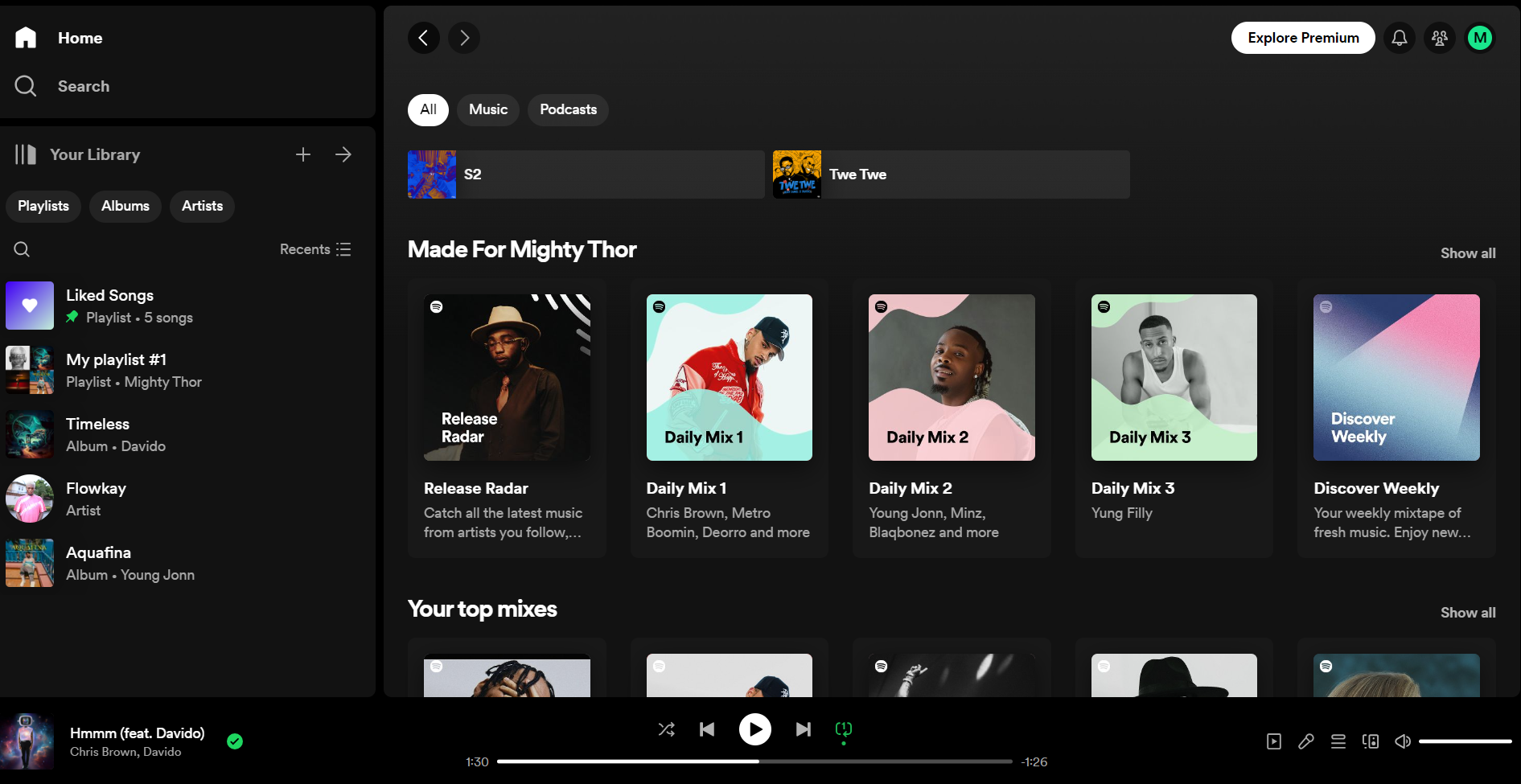
Task: Adjust the volume slider
Action: click(x=1466, y=741)
